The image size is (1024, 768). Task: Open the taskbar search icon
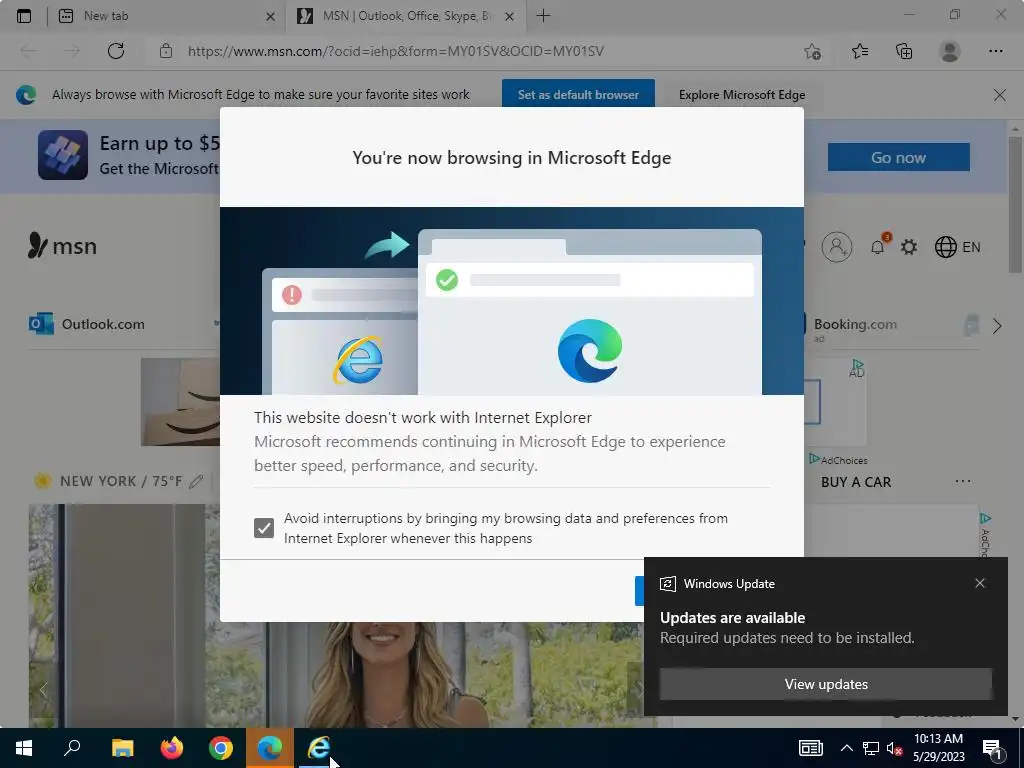tap(72, 747)
